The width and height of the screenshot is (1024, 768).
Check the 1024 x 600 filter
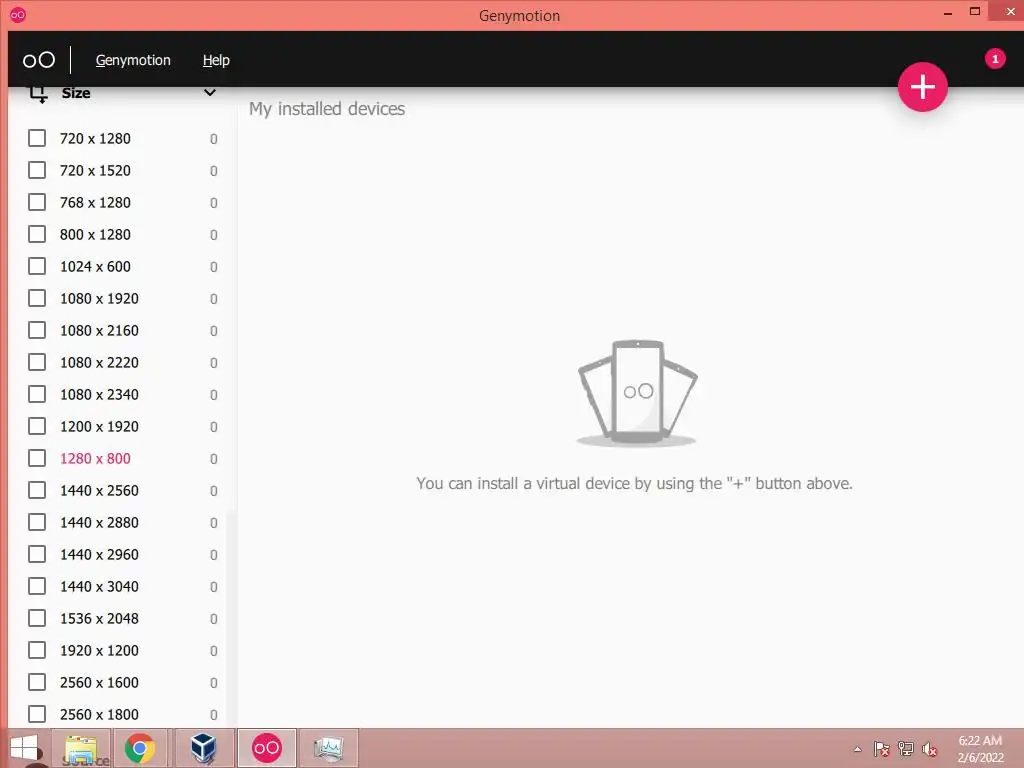37,266
